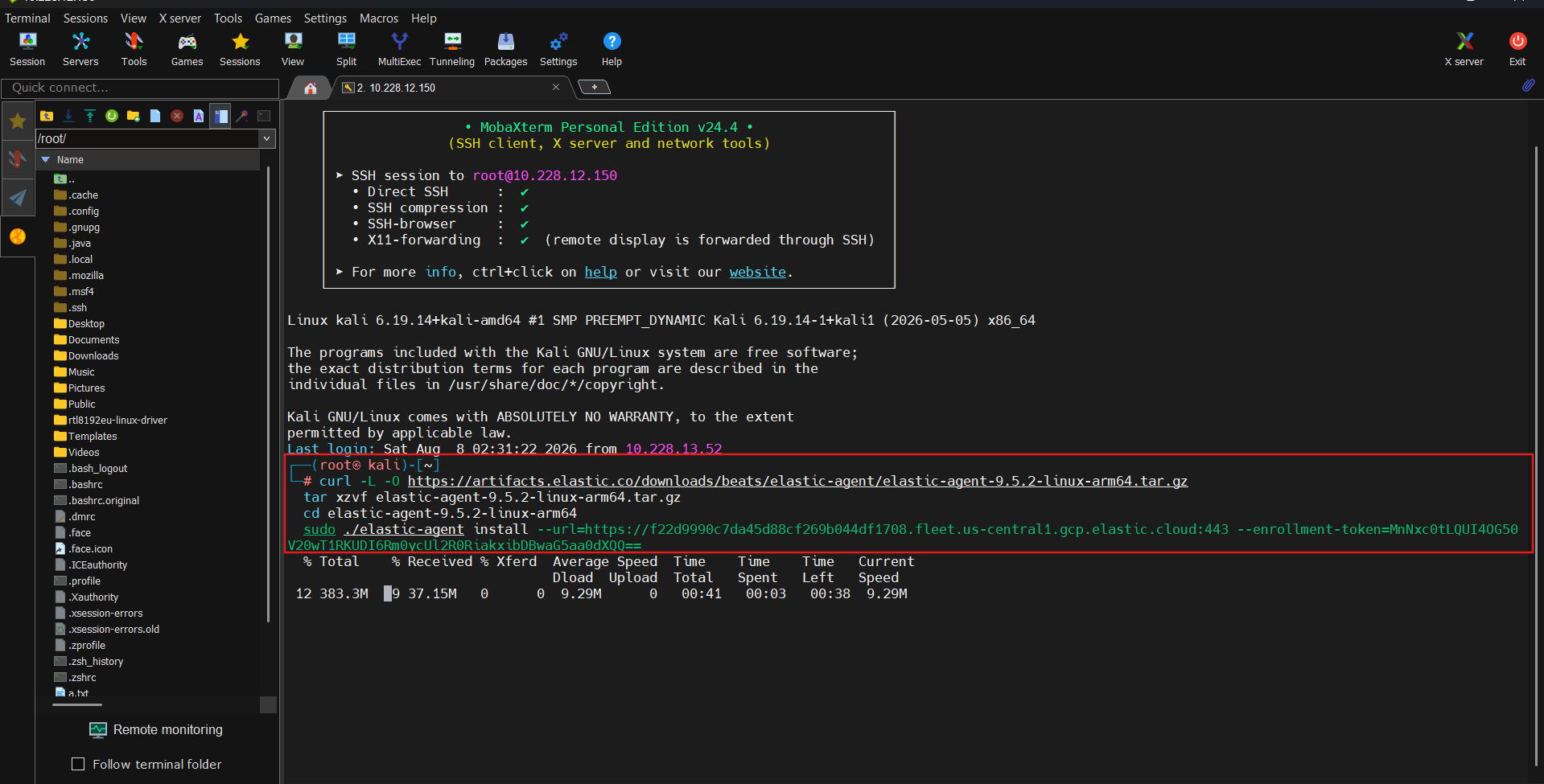Go to the Home tab
Viewport: 1544px width, 784px height.
310,88
